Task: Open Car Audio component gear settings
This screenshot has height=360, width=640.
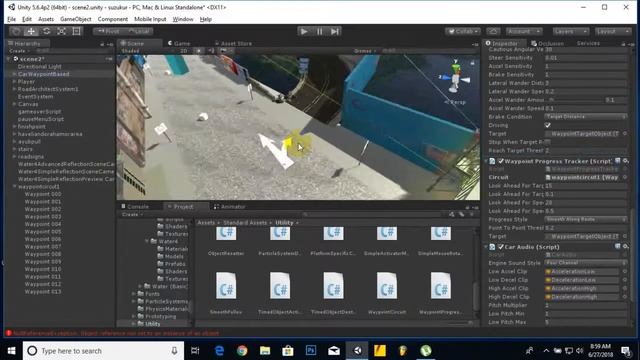Action: [626, 247]
